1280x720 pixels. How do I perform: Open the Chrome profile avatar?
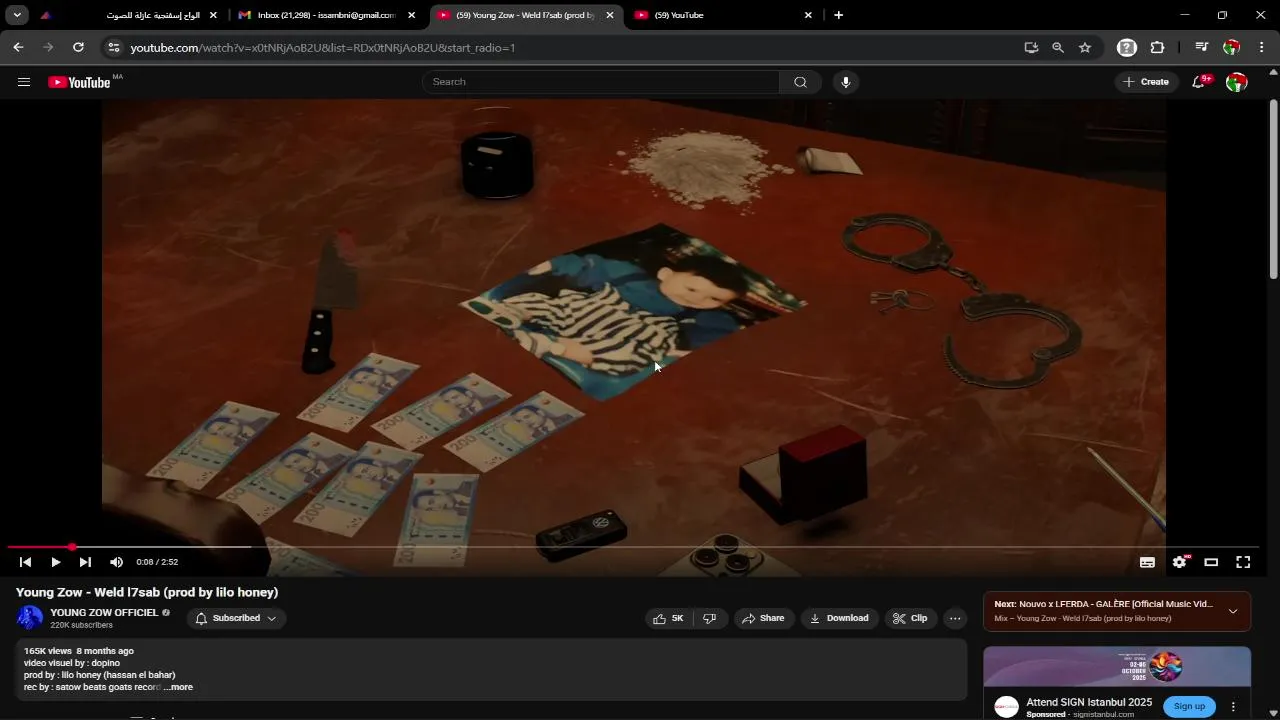(1232, 47)
